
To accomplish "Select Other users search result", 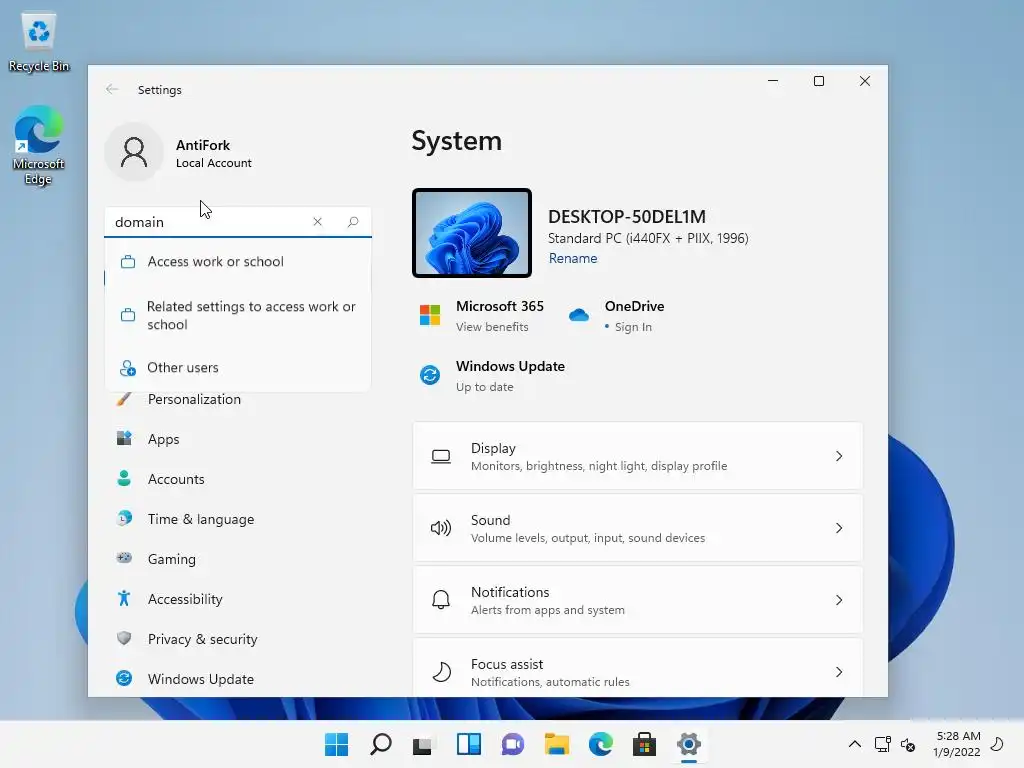I will click(238, 368).
